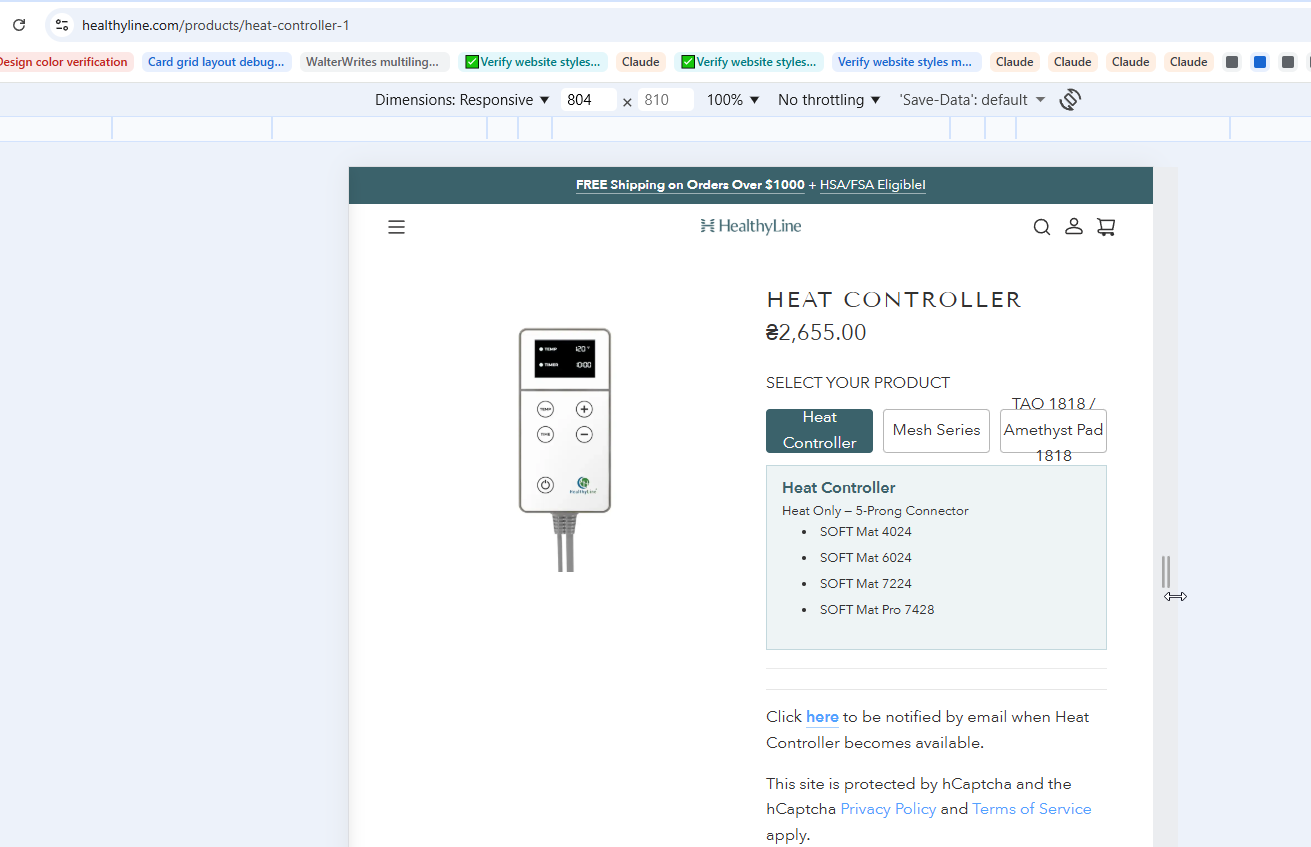Select the Heat Controller product option
1311x847 pixels.
point(819,430)
